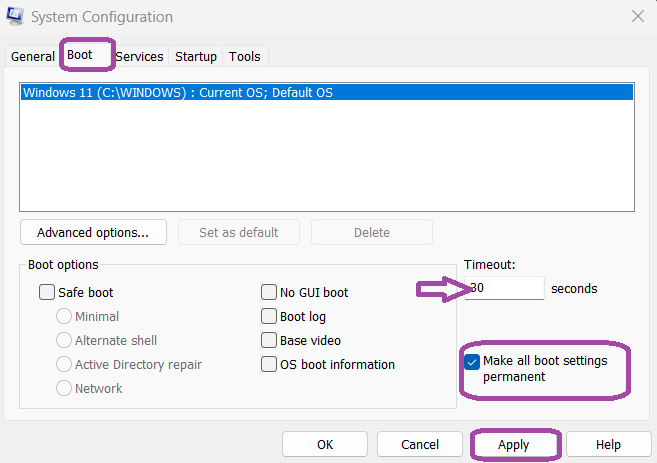Enable the Safe boot checkbox

click(47, 293)
